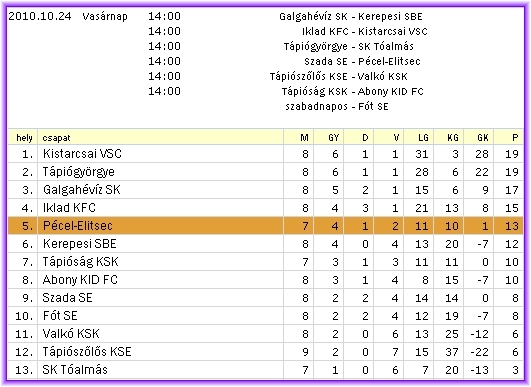The width and height of the screenshot is (531, 387).
Task: Select the Kerepesi SBE team row
Action: pyautogui.click(x=266, y=244)
